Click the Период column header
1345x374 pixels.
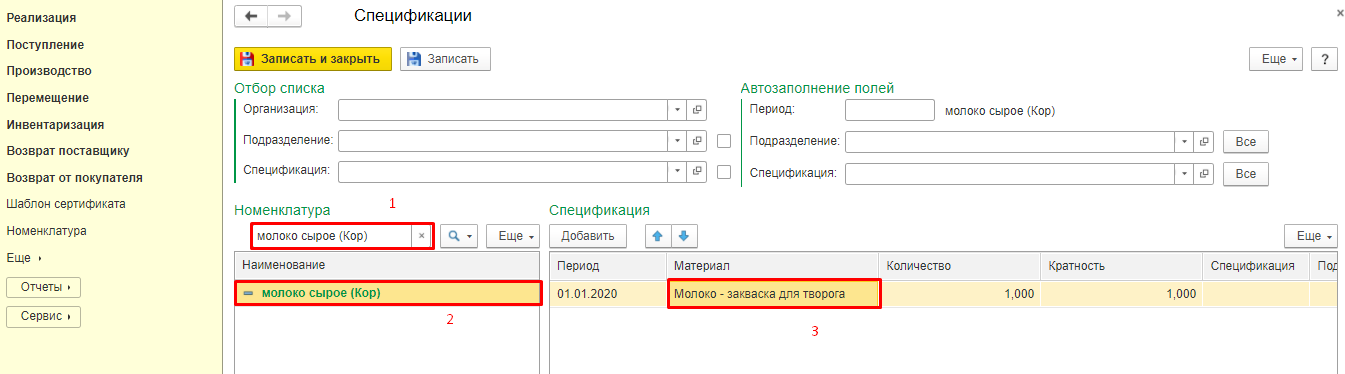tap(608, 266)
